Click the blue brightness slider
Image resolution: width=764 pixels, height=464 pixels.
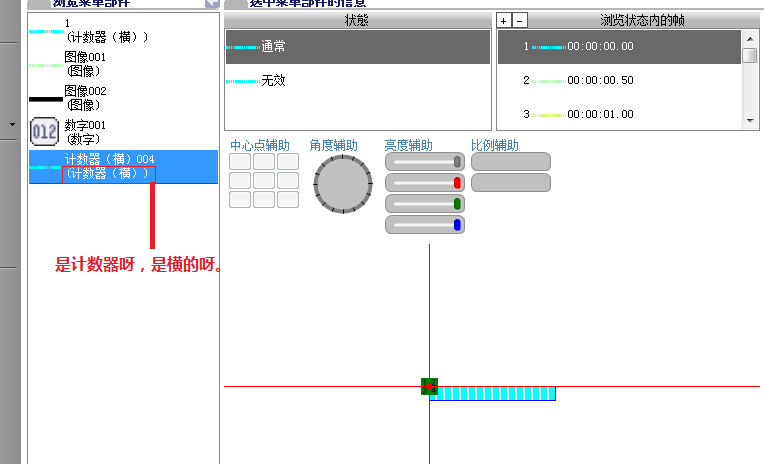425,225
